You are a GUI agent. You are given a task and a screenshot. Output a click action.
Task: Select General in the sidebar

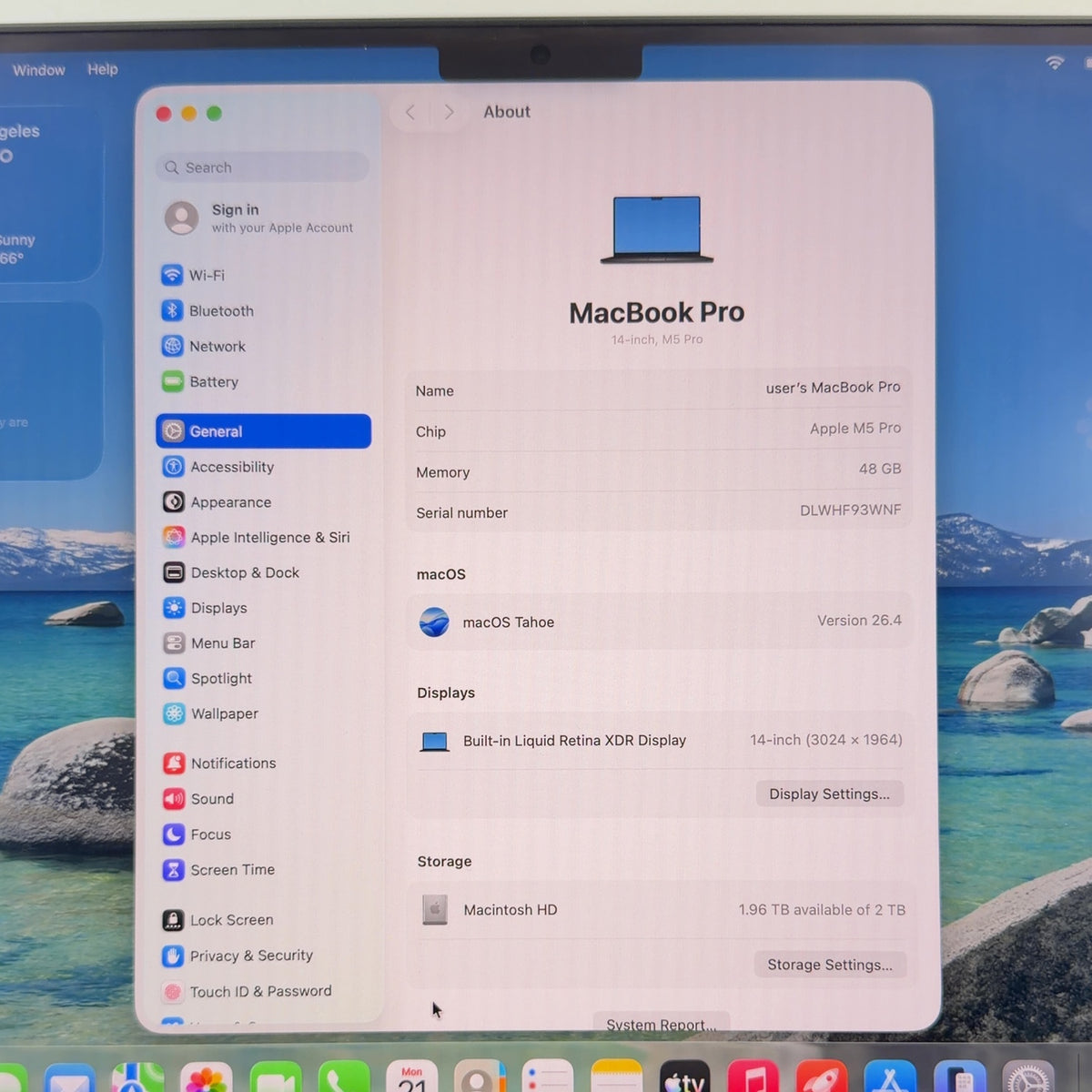[264, 431]
